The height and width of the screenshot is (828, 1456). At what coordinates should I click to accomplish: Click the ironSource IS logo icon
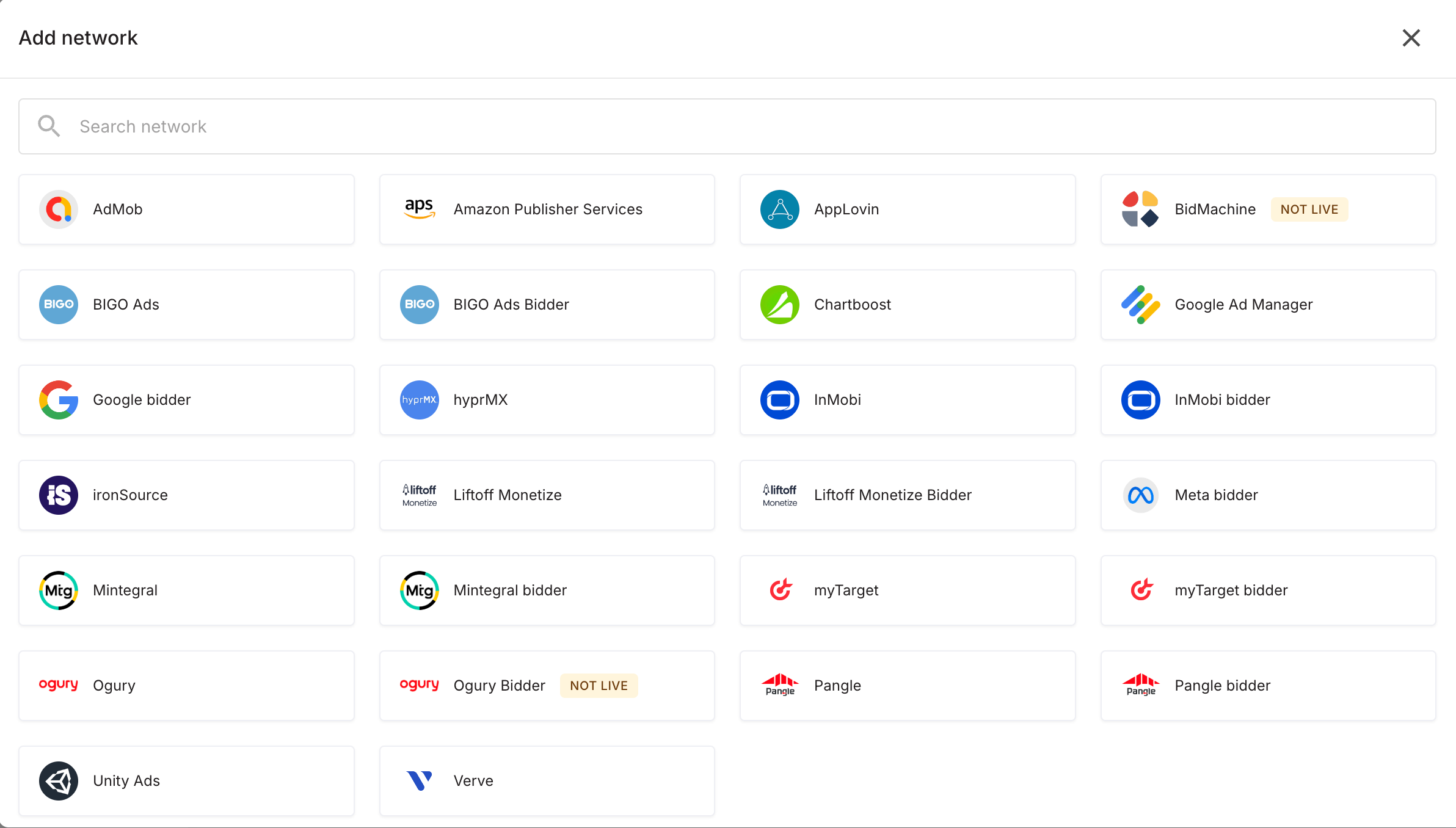[x=59, y=495]
